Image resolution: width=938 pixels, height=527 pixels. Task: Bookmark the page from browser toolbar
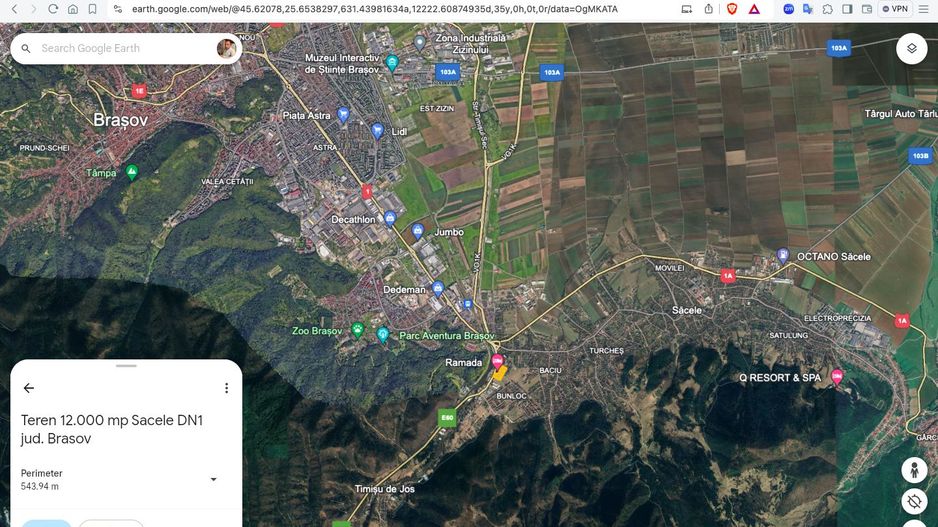(92, 9)
